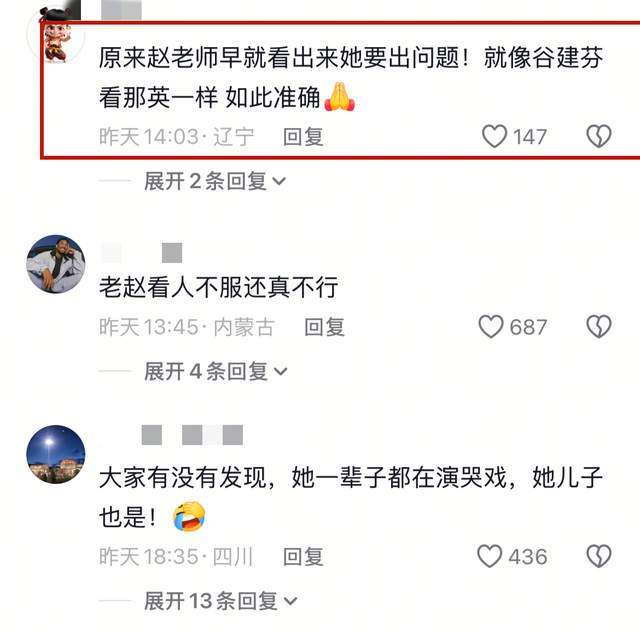
Task: Tap the 687 like count
Action: pos(528,327)
